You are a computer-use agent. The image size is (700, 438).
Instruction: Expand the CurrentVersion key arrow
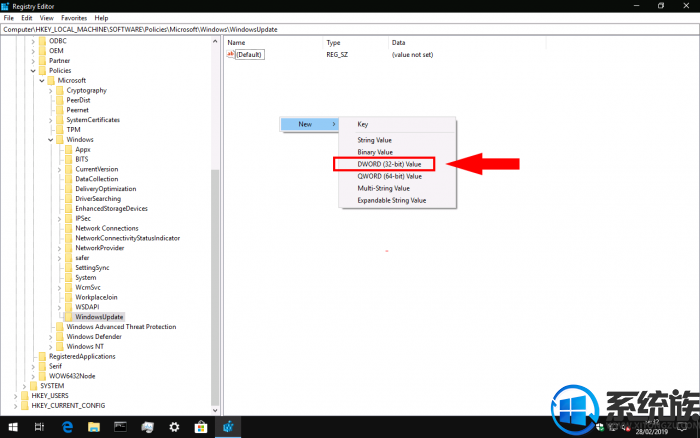(x=59, y=169)
